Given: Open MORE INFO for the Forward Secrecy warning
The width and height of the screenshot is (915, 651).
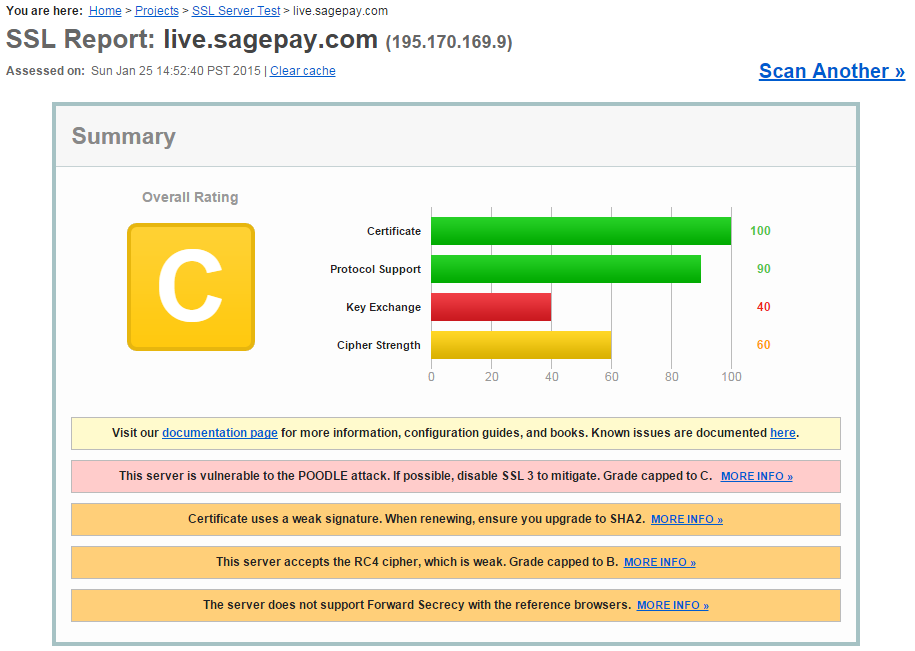Looking at the screenshot, I should (x=672, y=605).
